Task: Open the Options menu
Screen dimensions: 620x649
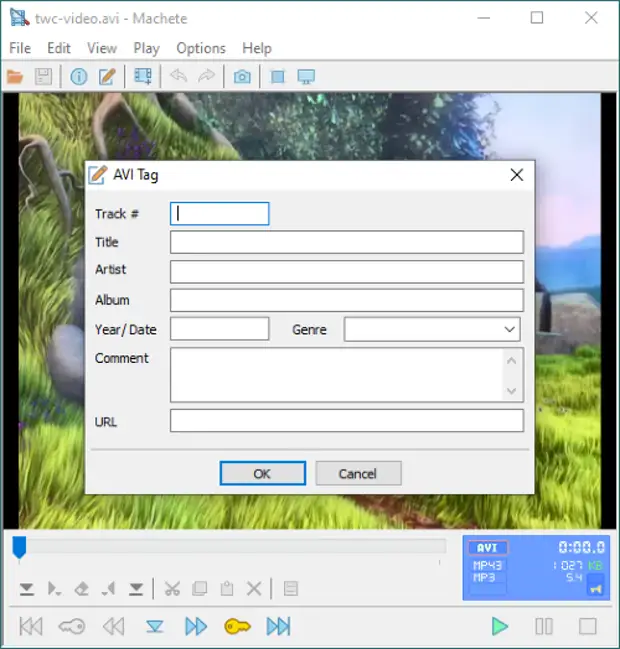Action: pyautogui.click(x=201, y=48)
